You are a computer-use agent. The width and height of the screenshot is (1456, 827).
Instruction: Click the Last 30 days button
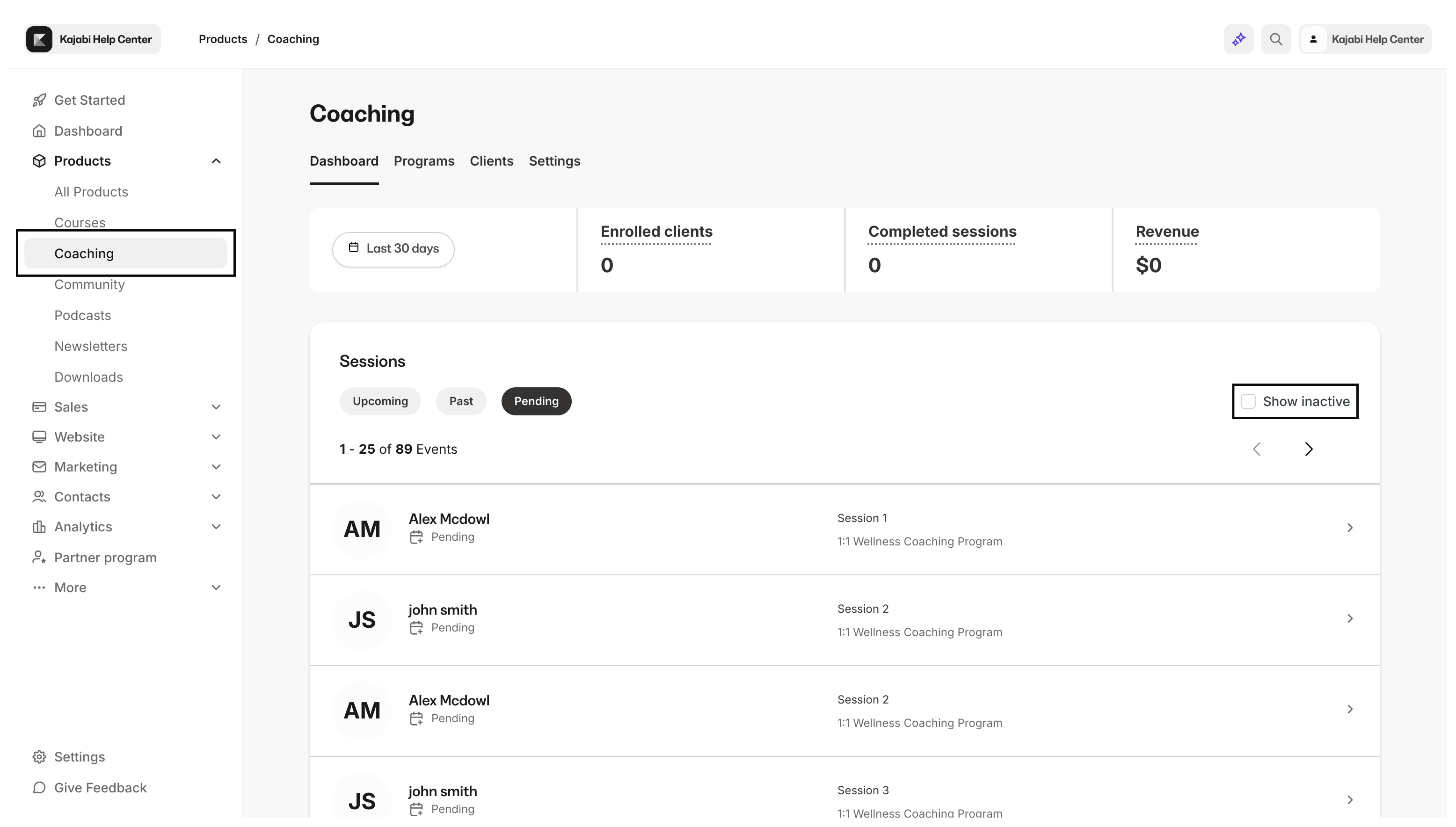[x=393, y=249]
